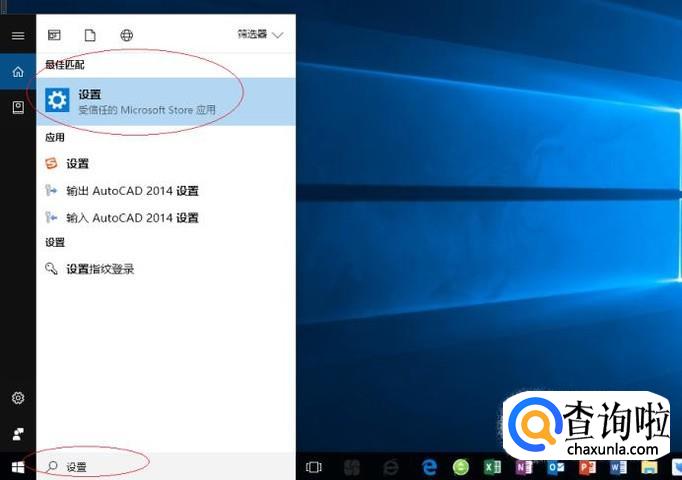
Task: Open 设置指纹登录 settings result
Action: (166, 269)
